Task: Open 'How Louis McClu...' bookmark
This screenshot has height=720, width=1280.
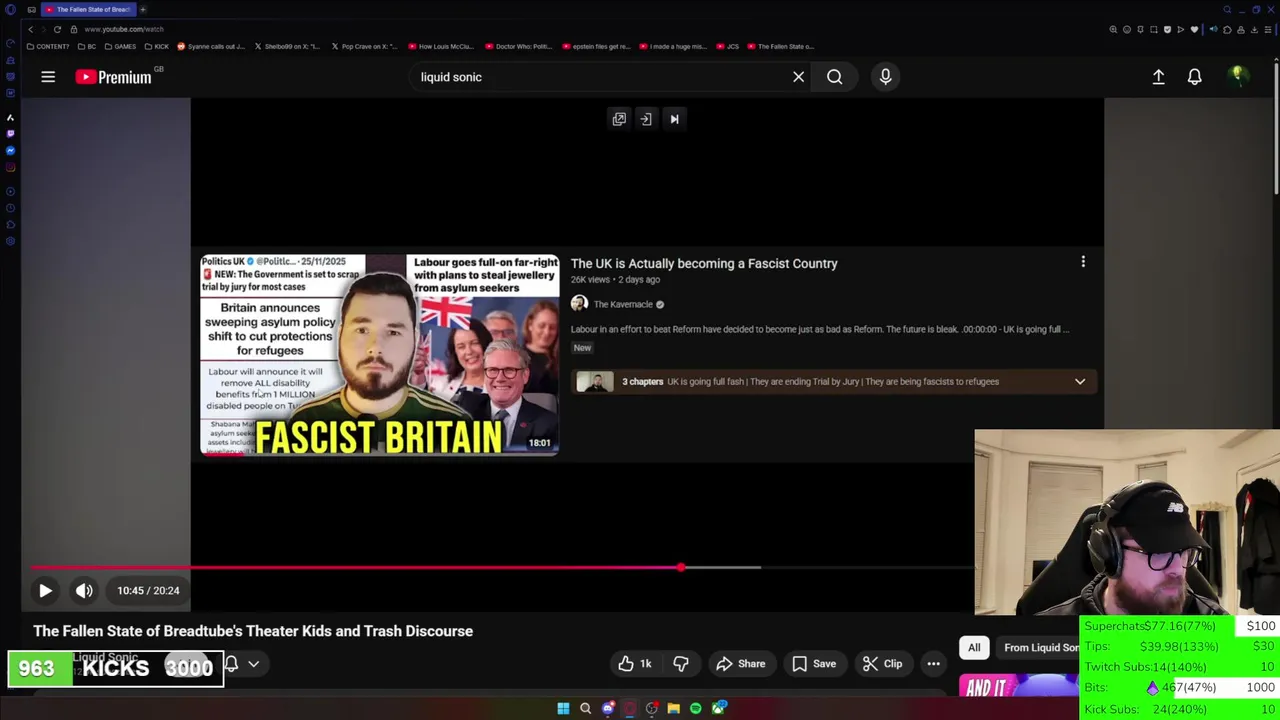Action: tap(441, 46)
